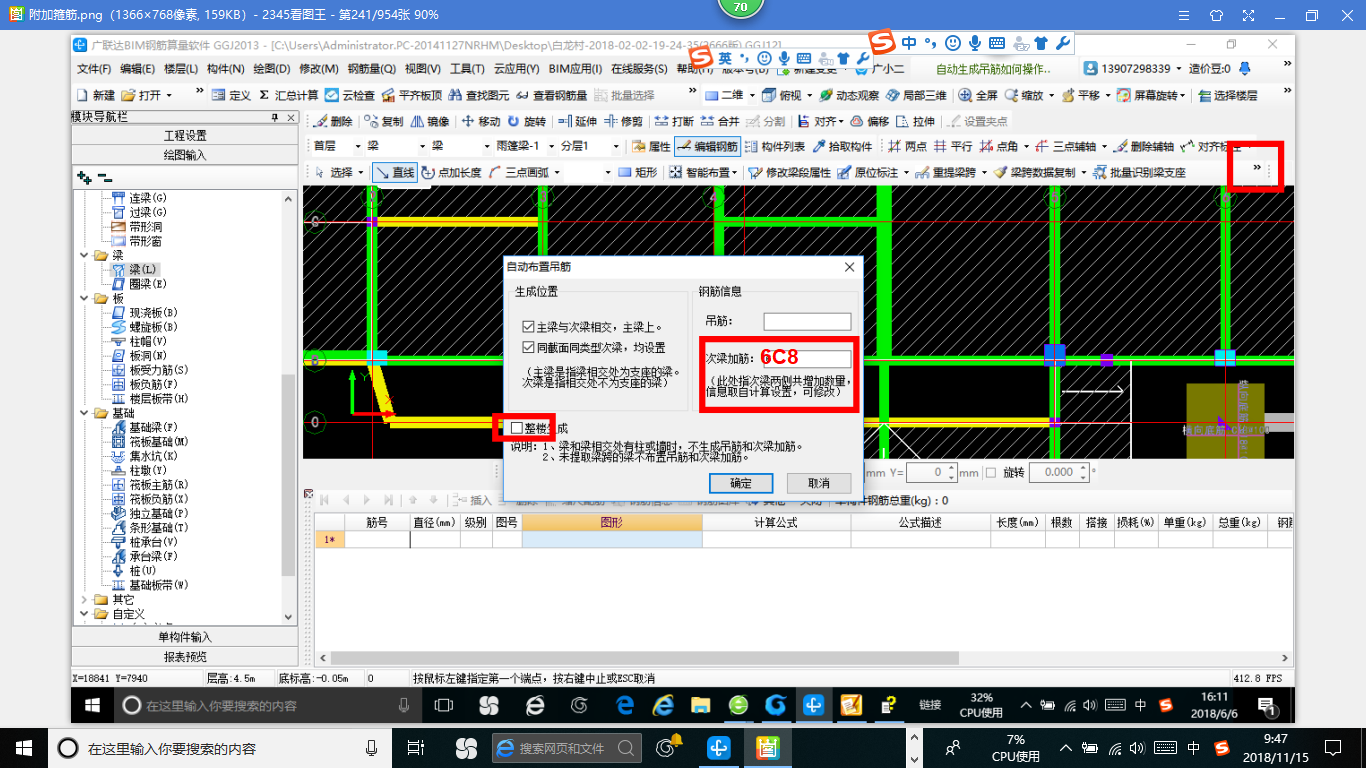Screen dimensions: 1366x768
Task: Toggle 同截面同类型次梁 checkbox
Action: [x=528, y=347]
